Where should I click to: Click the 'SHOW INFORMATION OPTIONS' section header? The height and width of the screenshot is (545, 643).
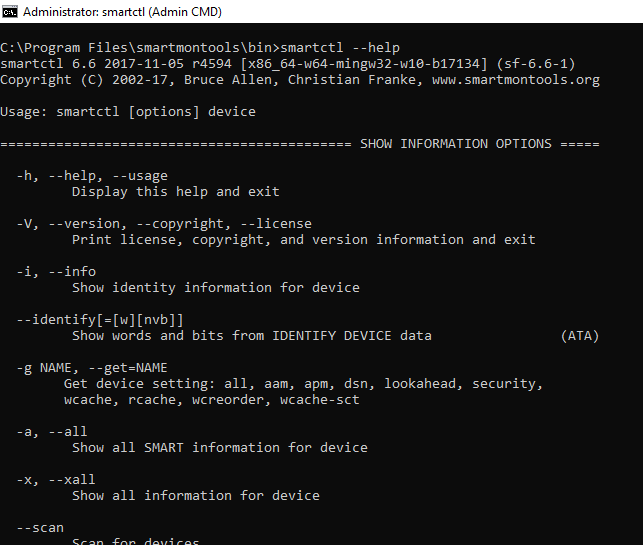(x=456, y=144)
